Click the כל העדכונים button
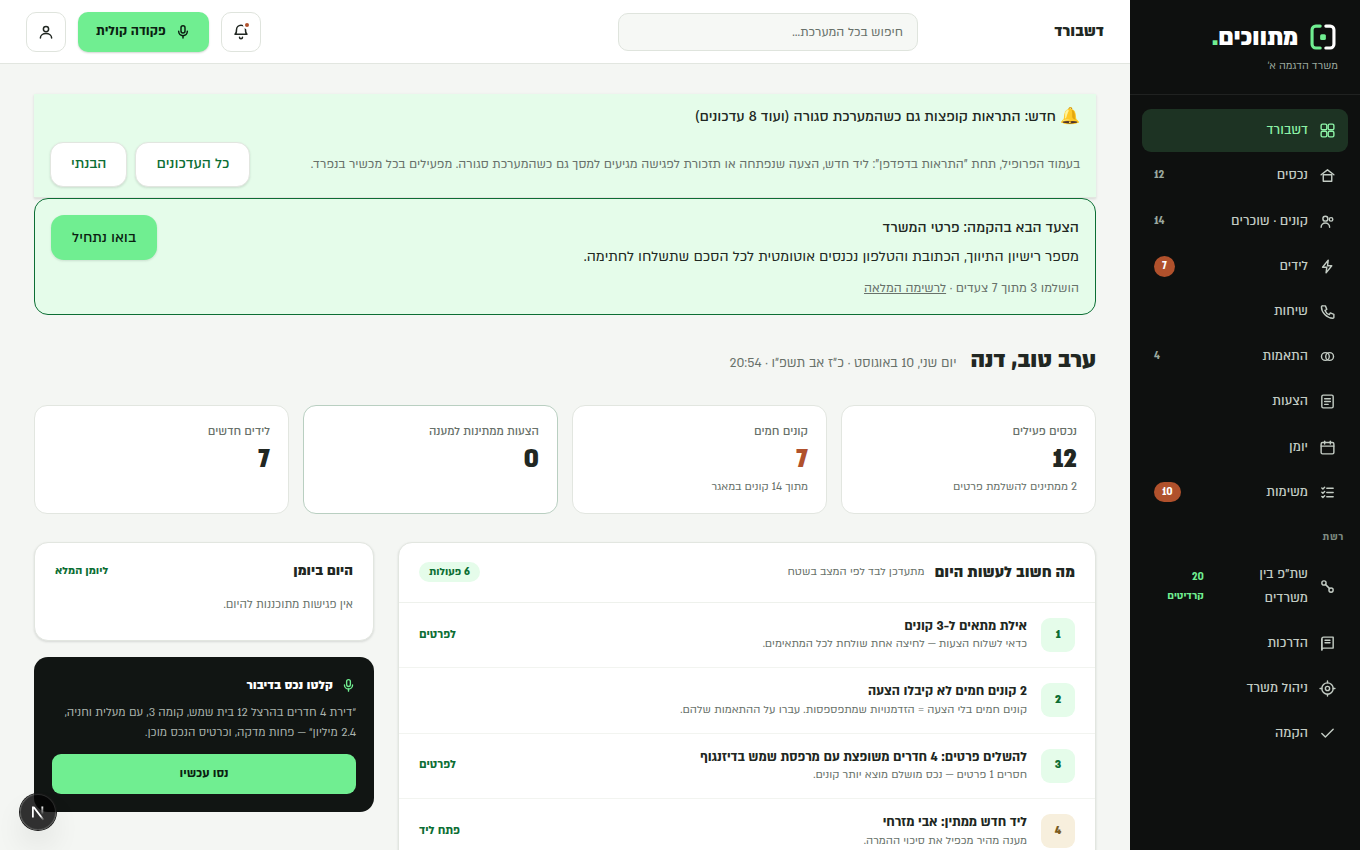Viewport: 1360px width, 850px height. click(x=193, y=164)
